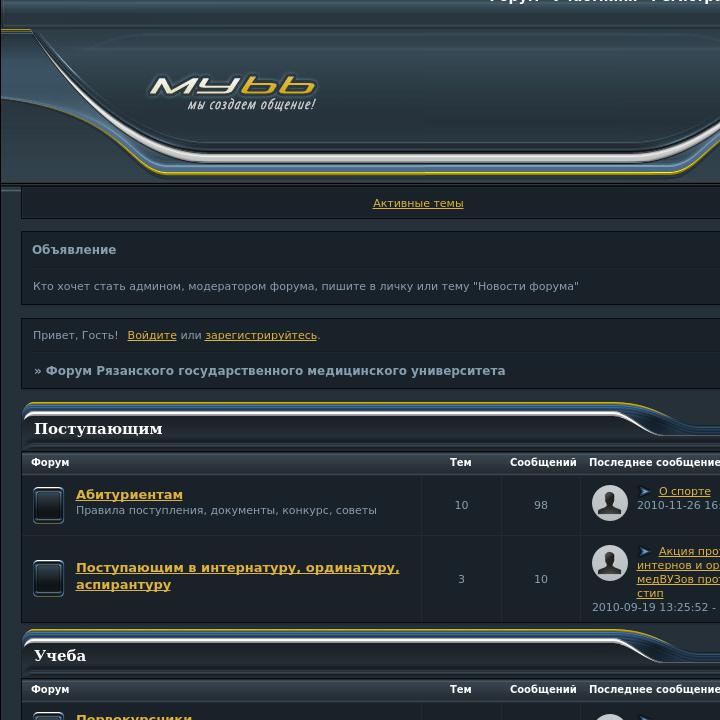The image size is (720, 720).
Task: Click the Правила поступления forum description text
Action: pos(226,511)
